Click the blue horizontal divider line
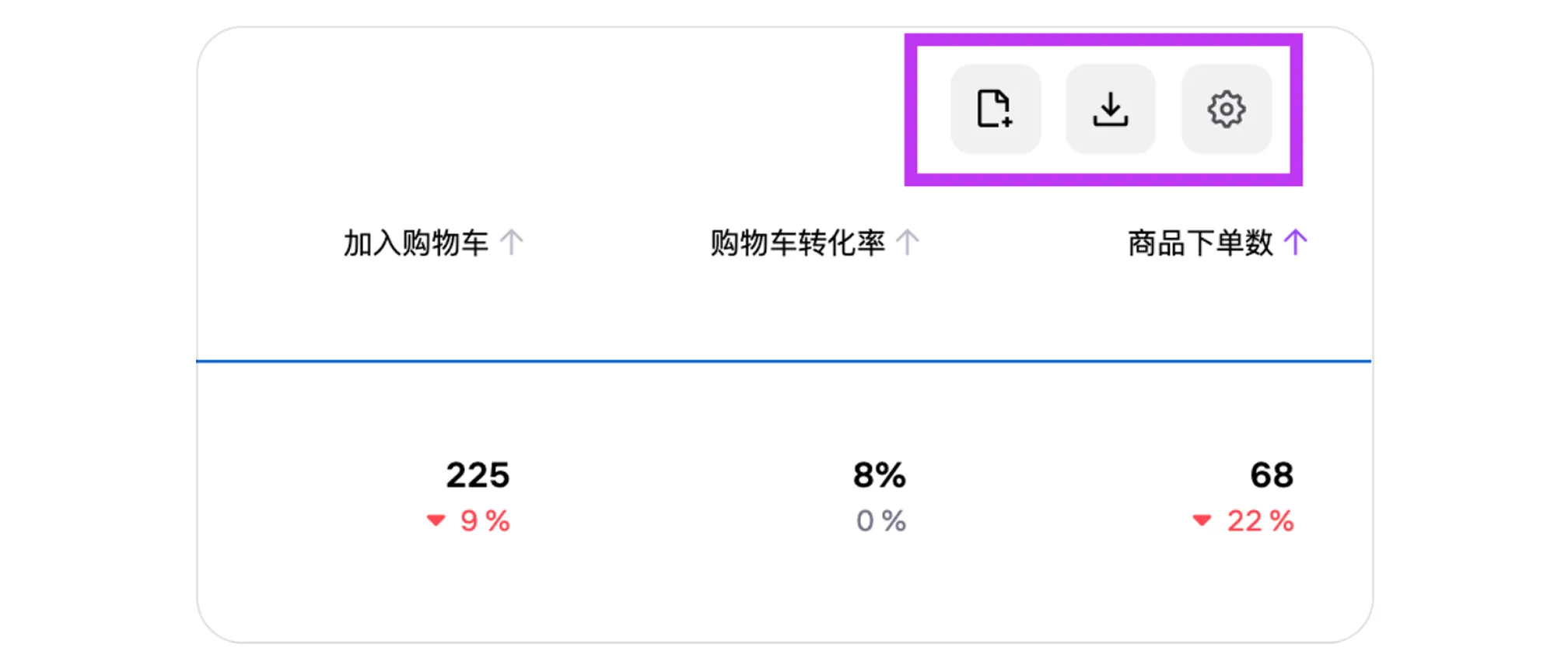The height and width of the screenshot is (665, 1568). pyautogui.click(x=783, y=361)
